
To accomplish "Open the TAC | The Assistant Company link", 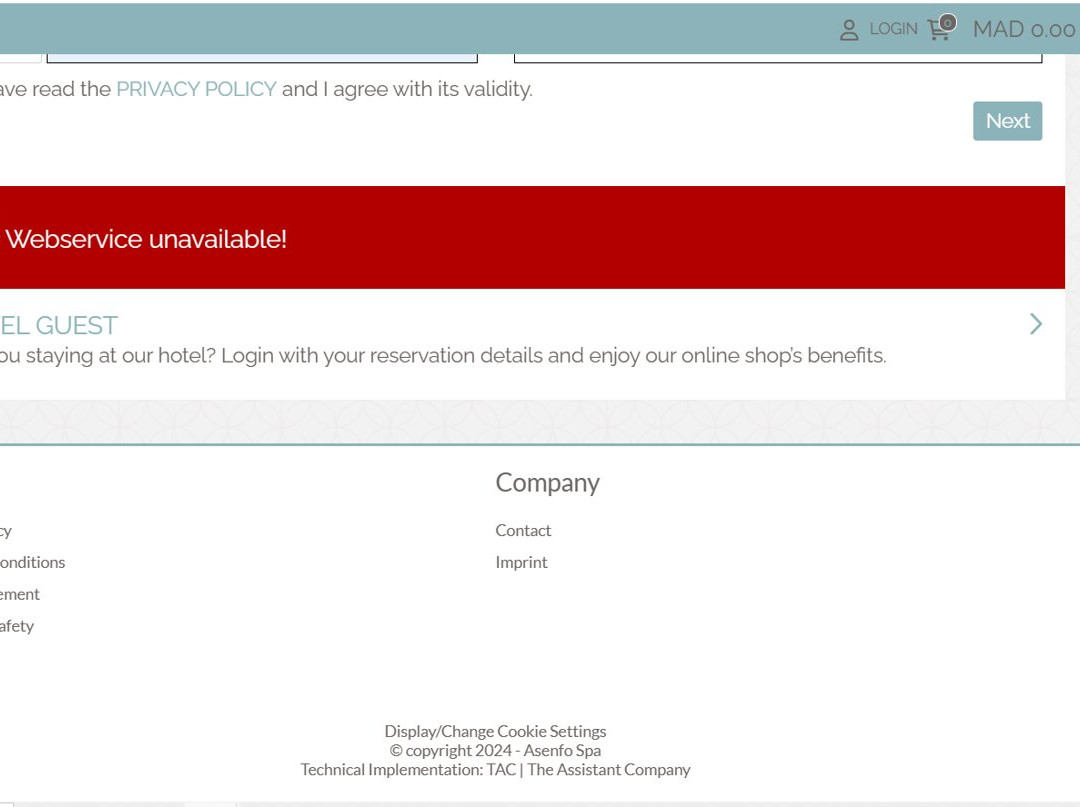I will point(588,769).
